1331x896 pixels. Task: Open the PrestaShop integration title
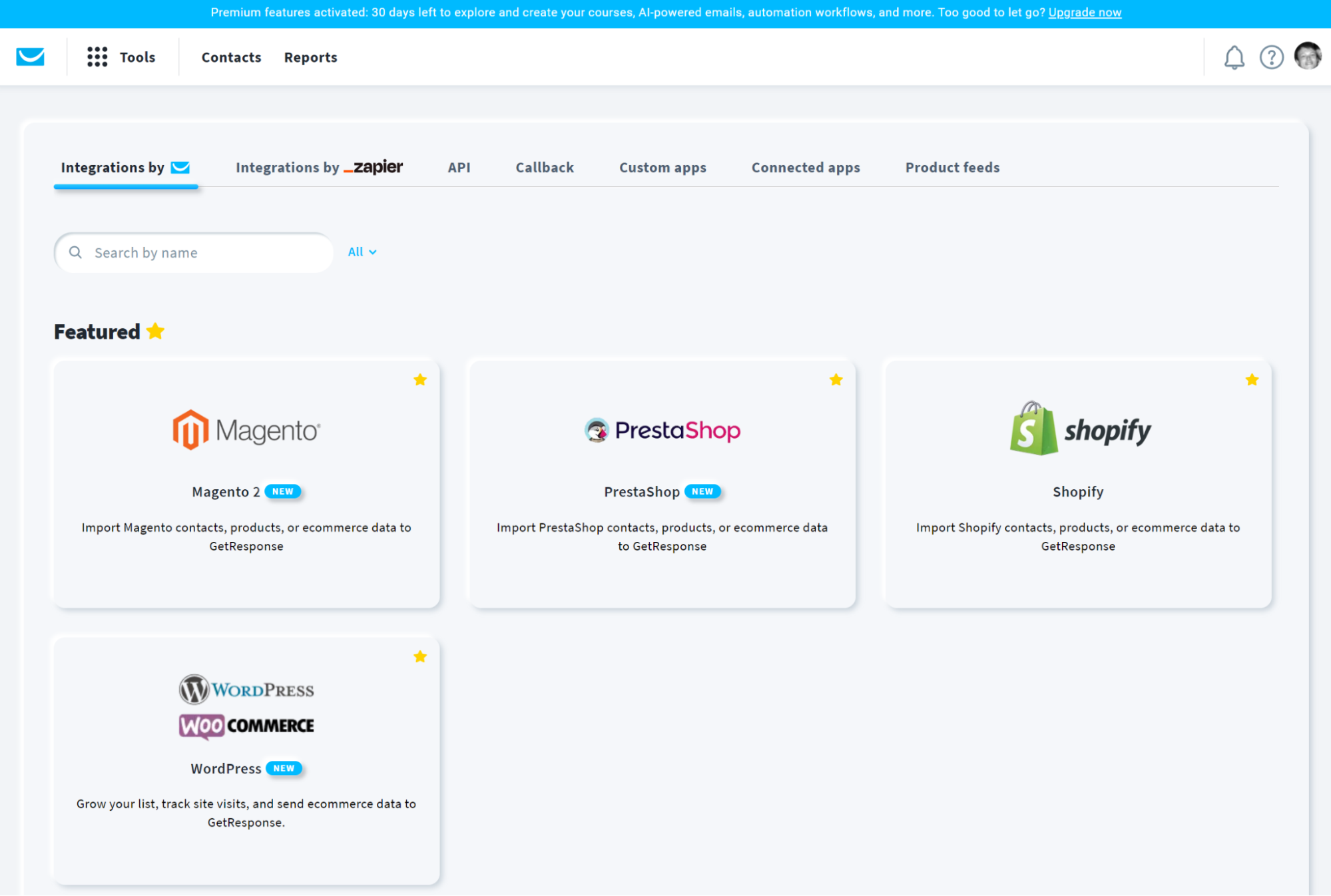coord(642,492)
